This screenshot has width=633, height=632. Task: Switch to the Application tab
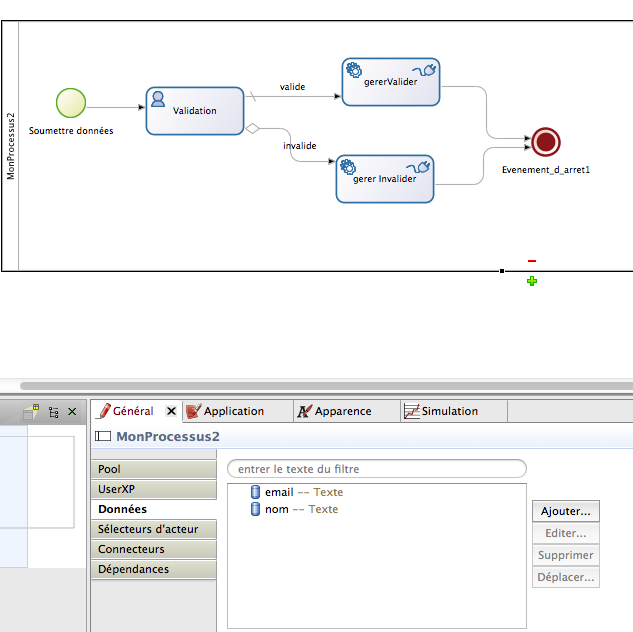(233, 411)
